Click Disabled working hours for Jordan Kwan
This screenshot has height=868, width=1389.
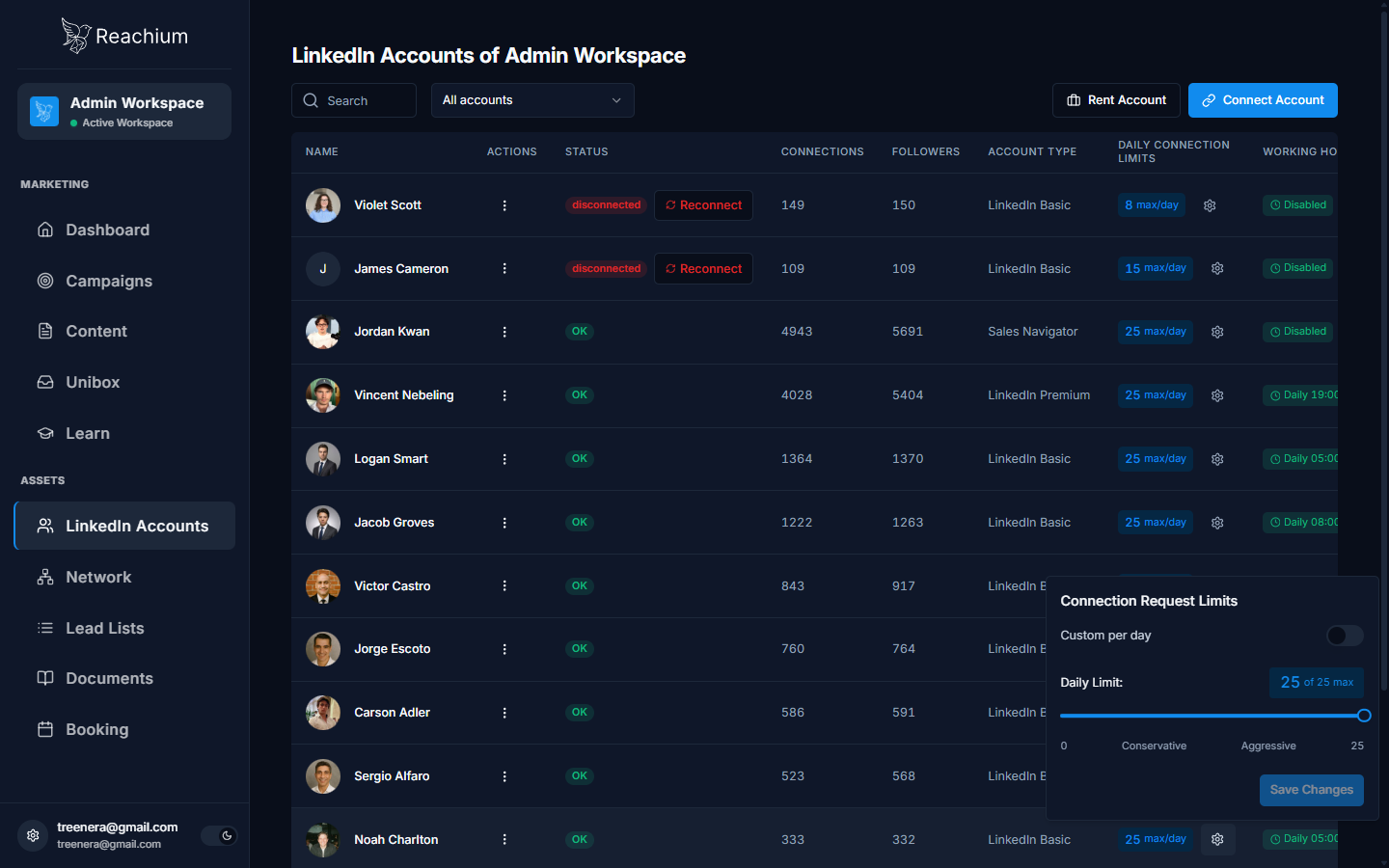(1298, 332)
